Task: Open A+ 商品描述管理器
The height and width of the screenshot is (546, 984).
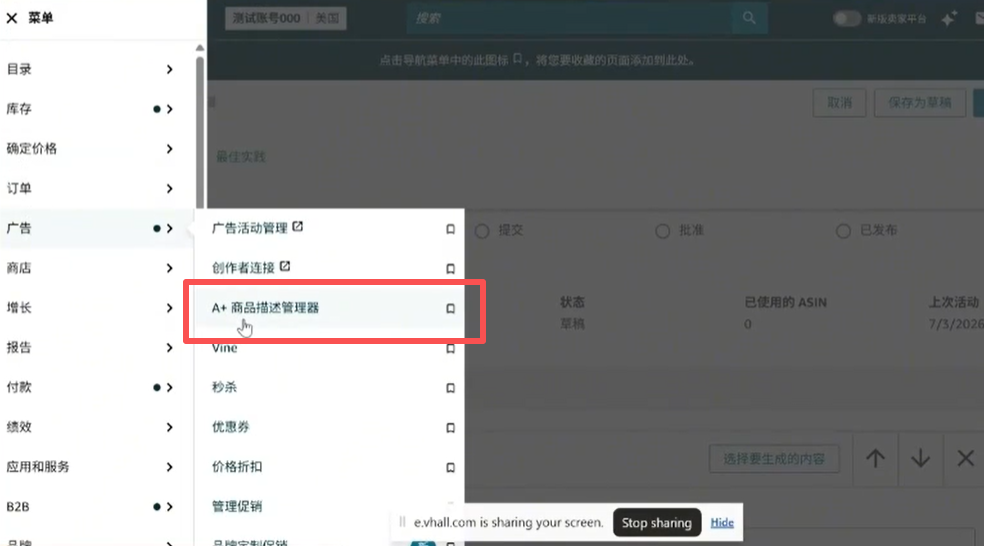Action: [x=265, y=308]
